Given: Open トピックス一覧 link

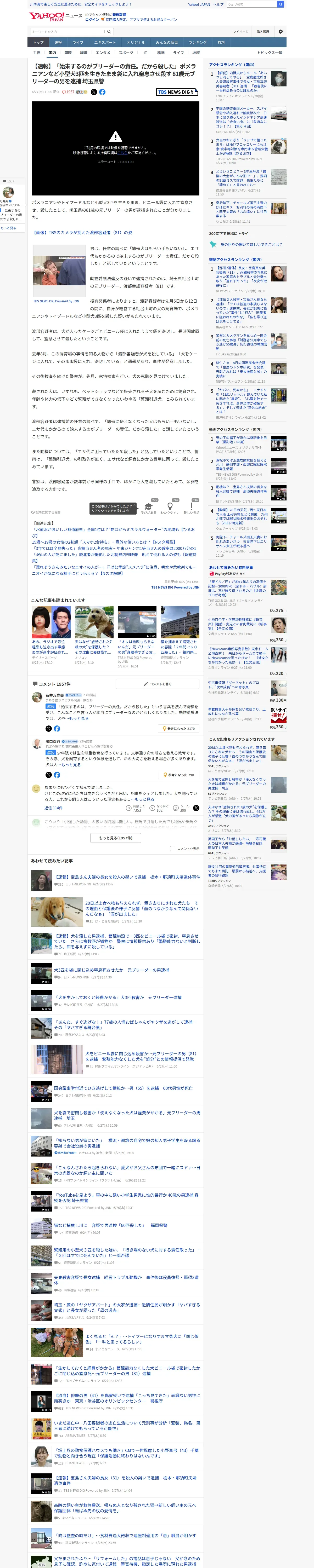Looking at the screenshot, I should pyautogui.click(x=270, y=53).
